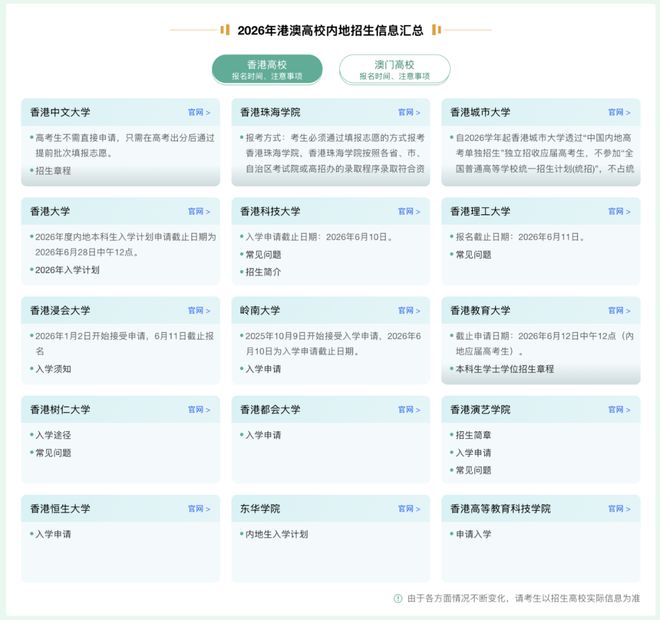
Task: Click 招生章程 under 香港中文大学
Action: [x=53, y=171]
